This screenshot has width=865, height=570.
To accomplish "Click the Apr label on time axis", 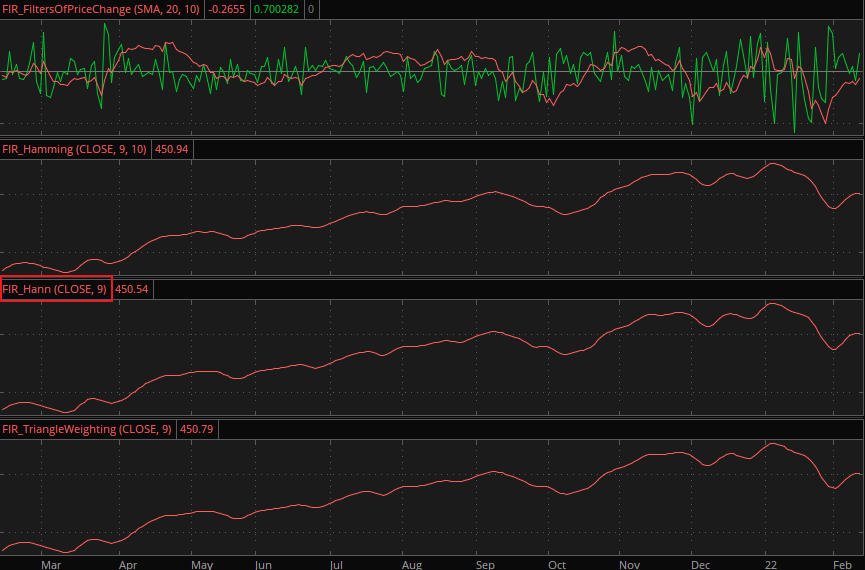I will tap(128, 563).
